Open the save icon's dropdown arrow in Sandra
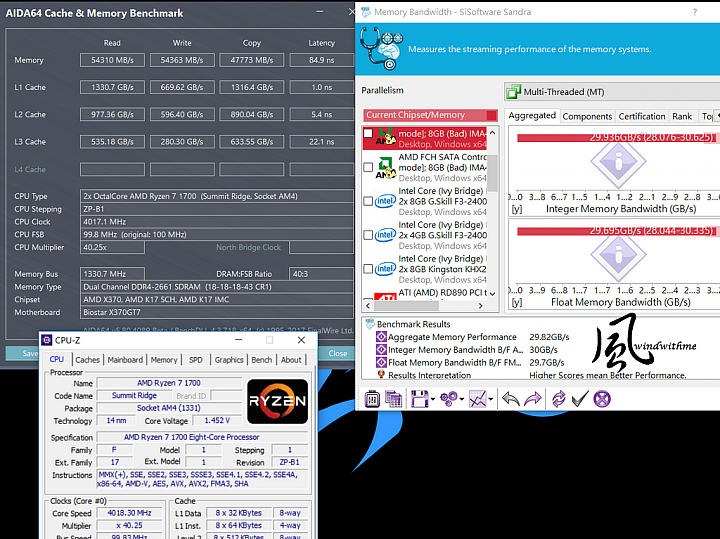Screen dimensions: 720x539 coord(433,399)
